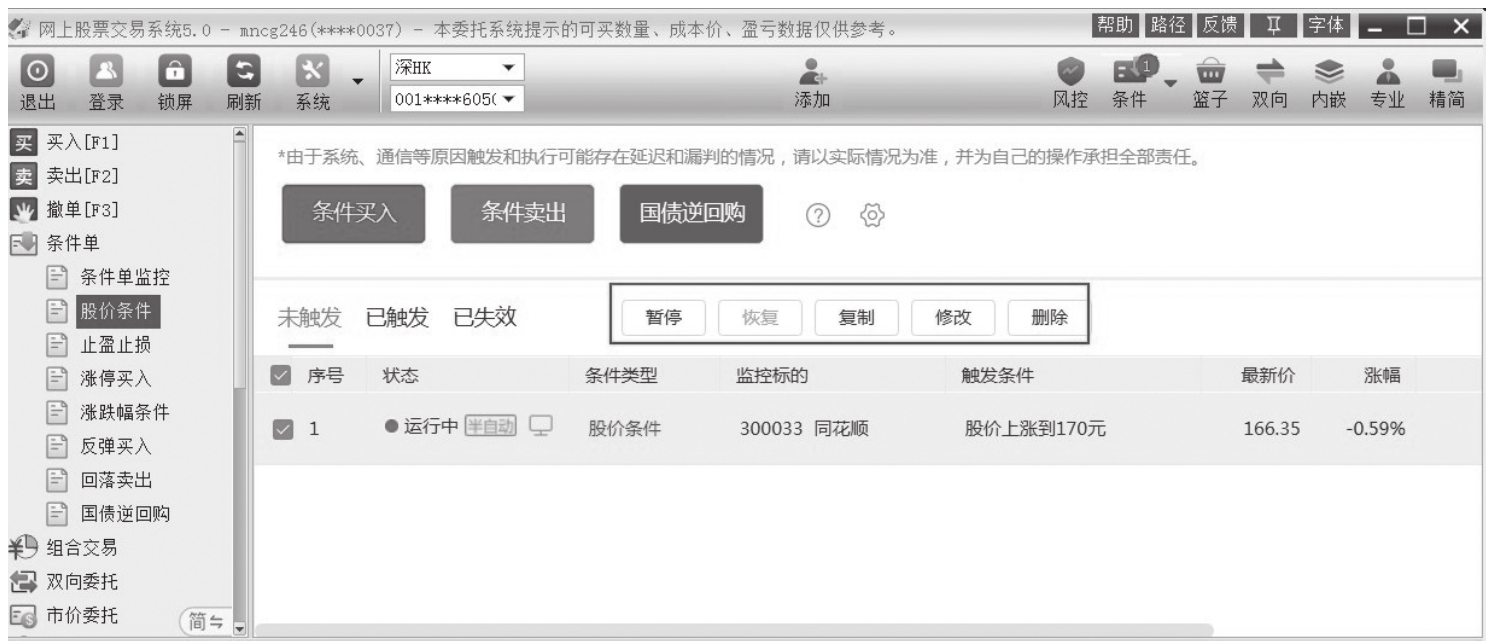Switch to the 已失效 tab
The height and width of the screenshot is (644, 1489).
click(x=485, y=318)
